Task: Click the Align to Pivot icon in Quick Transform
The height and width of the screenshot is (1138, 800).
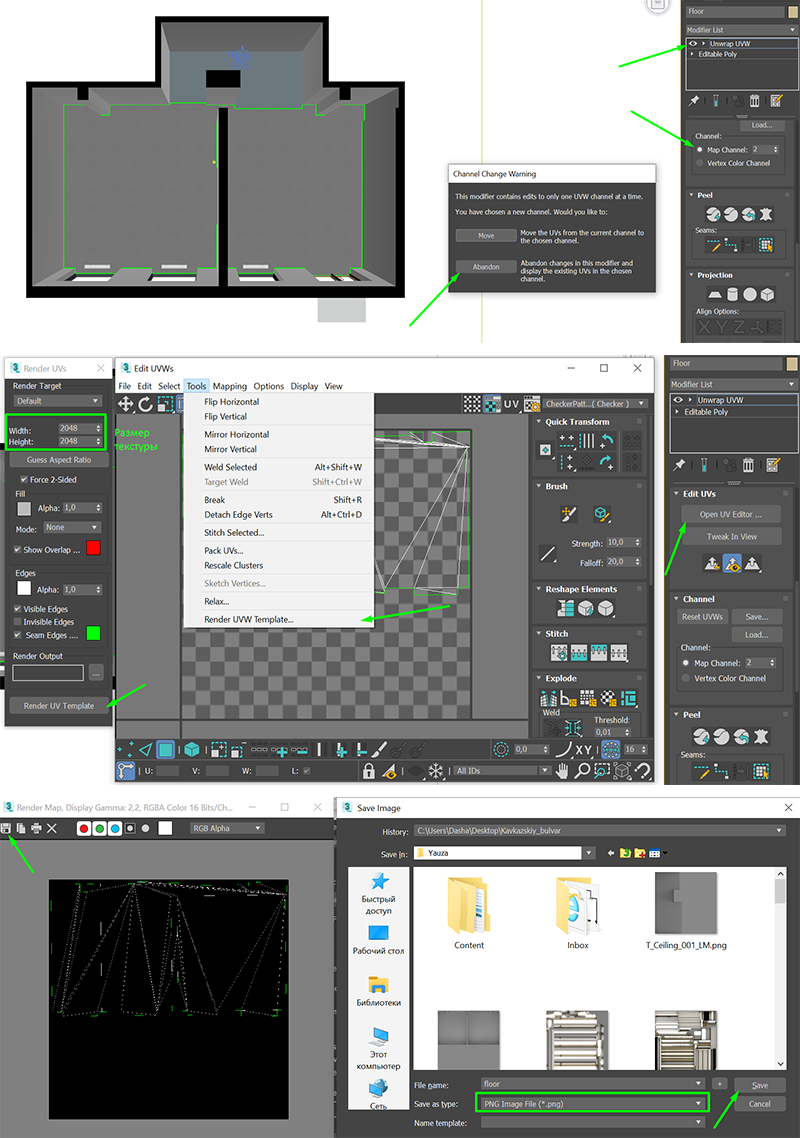Action: pyautogui.click(x=545, y=450)
